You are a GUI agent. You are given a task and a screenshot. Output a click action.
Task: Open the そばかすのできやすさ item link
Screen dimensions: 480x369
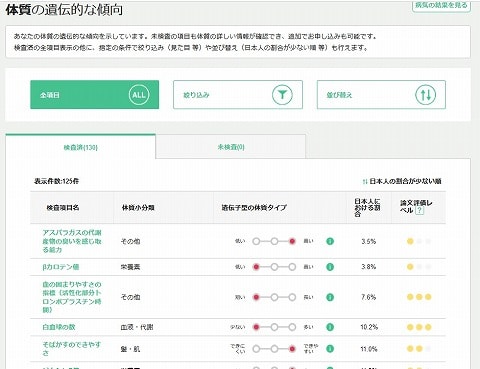coord(71,349)
